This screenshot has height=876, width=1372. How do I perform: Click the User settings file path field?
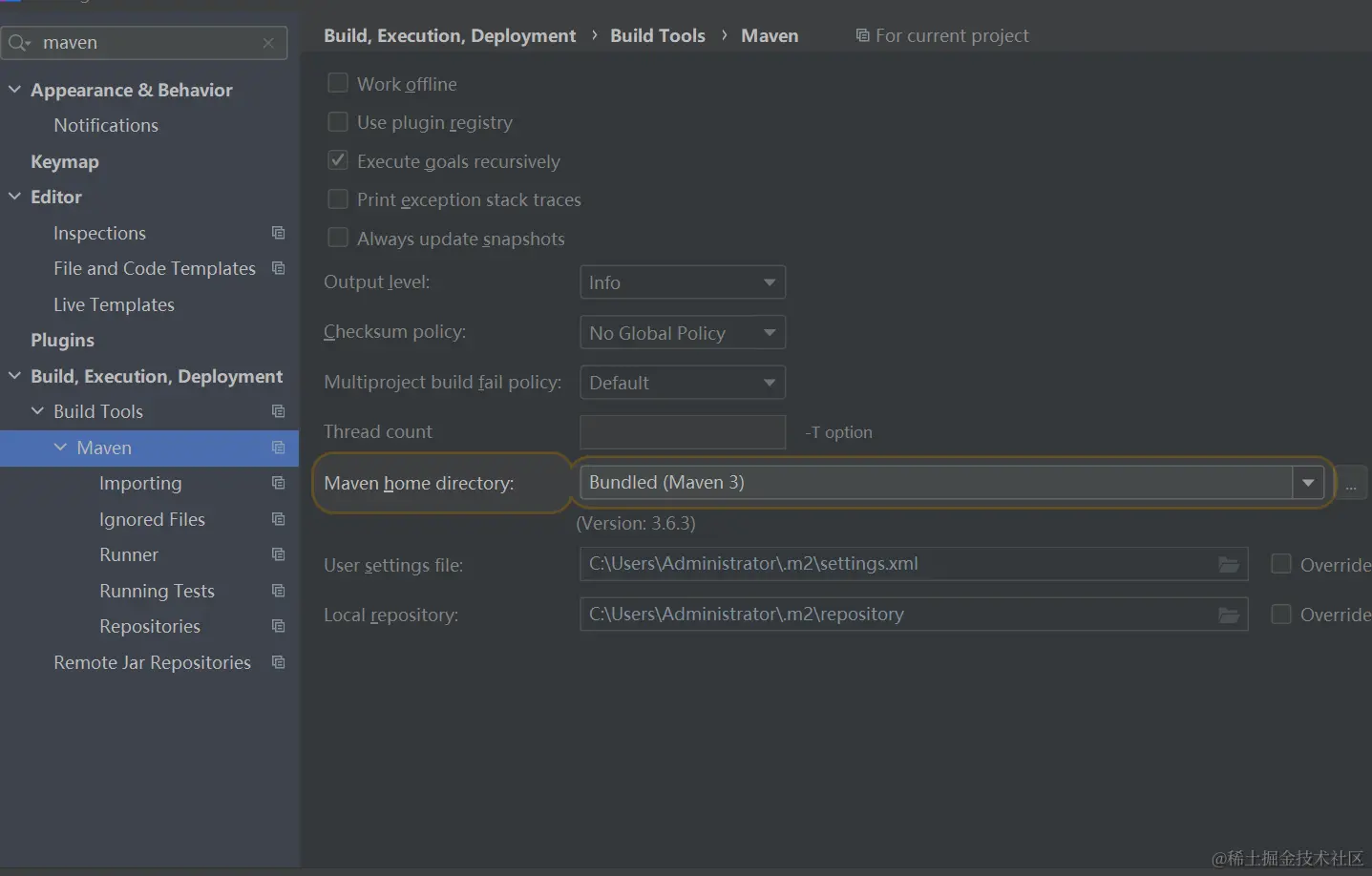point(914,564)
